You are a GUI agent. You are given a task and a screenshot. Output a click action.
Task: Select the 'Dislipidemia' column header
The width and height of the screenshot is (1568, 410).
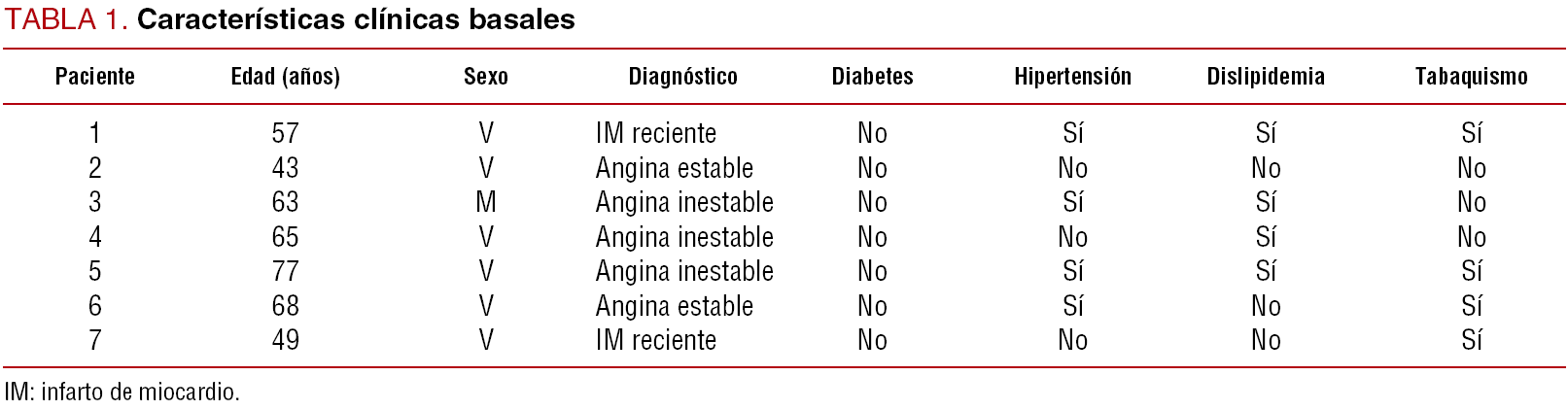1266,77
